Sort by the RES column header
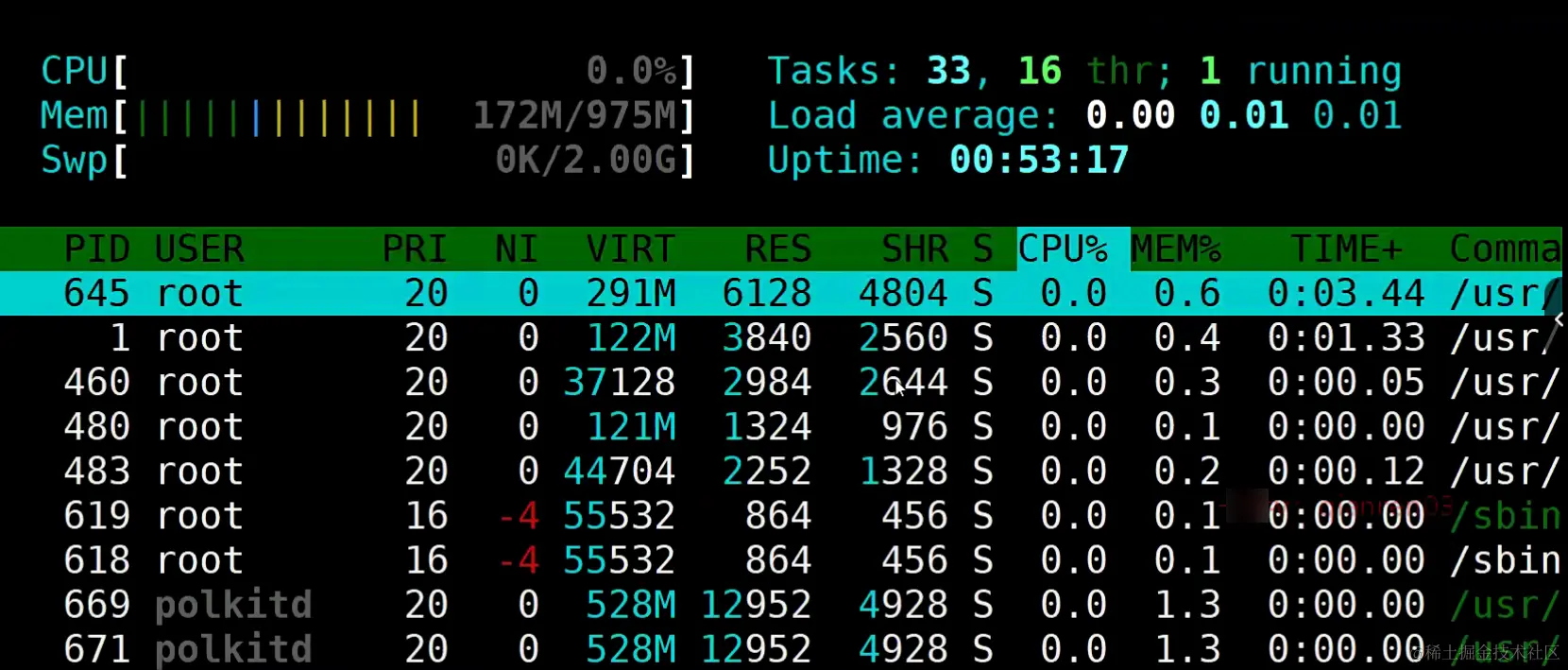 777,249
